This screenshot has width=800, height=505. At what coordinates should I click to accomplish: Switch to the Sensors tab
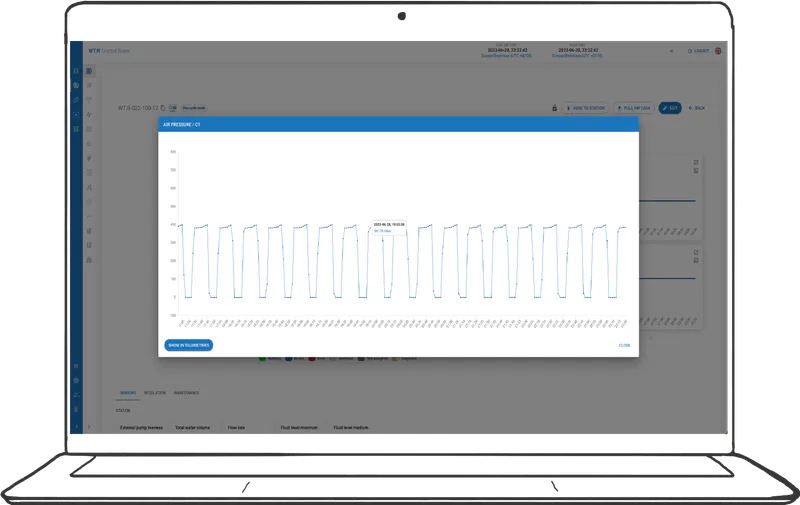point(128,393)
